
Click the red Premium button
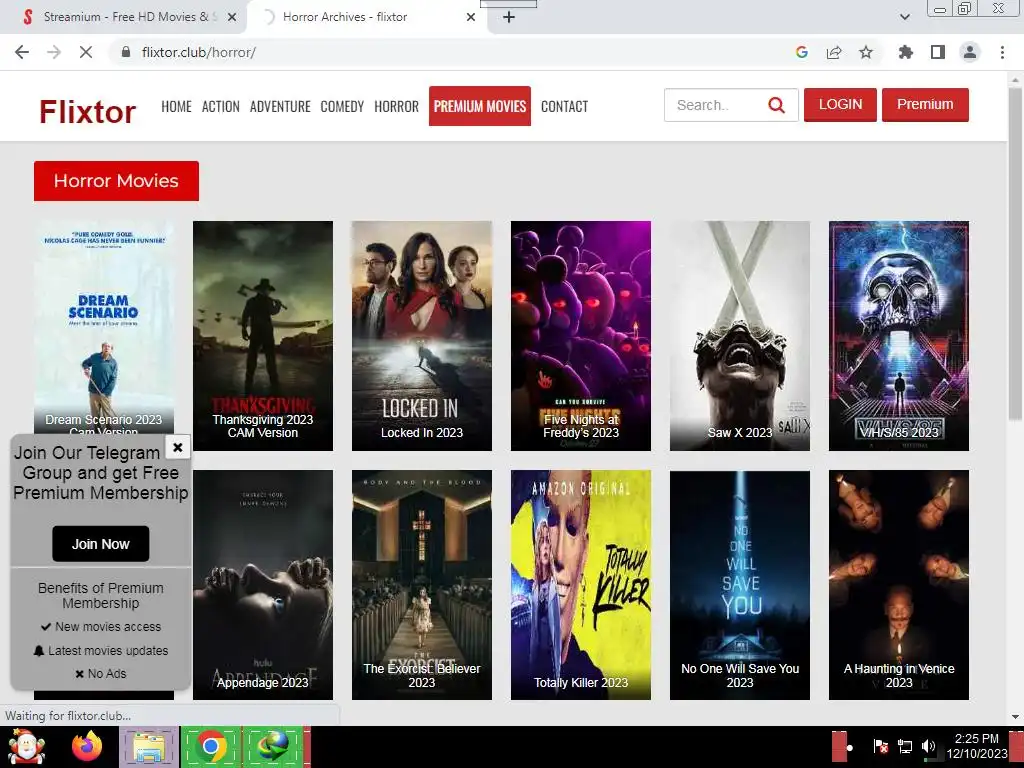tap(925, 104)
